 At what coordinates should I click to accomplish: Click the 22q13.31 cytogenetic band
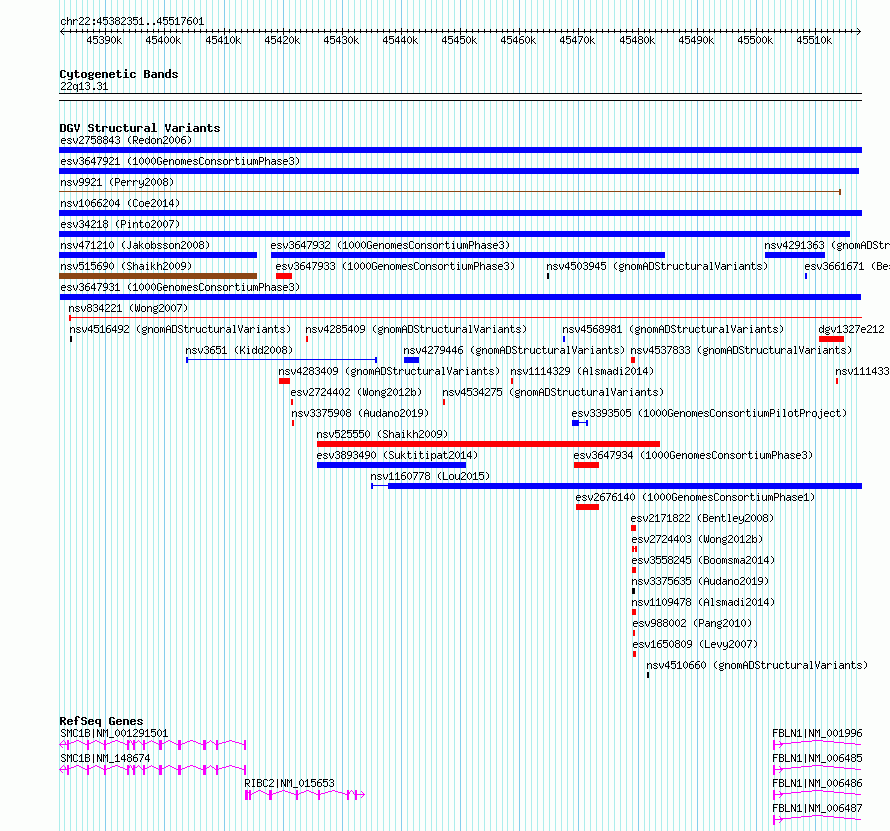point(460,97)
